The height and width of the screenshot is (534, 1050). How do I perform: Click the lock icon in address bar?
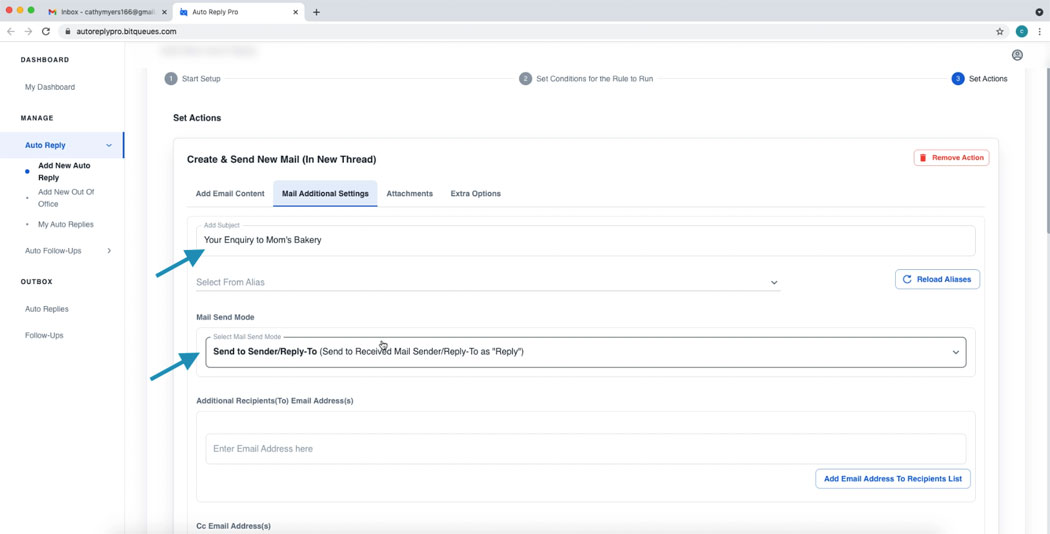click(x=68, y=31)
